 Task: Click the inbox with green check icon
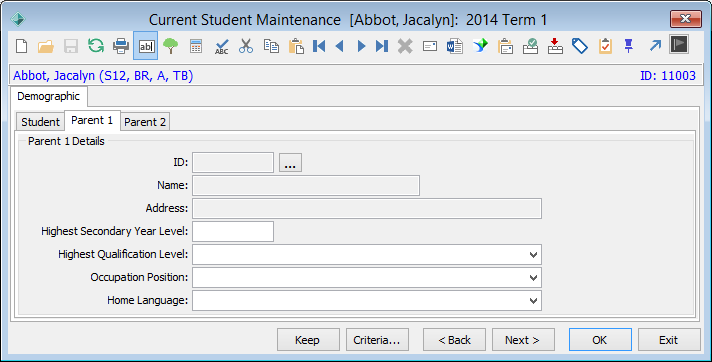[x=530, y=46]
